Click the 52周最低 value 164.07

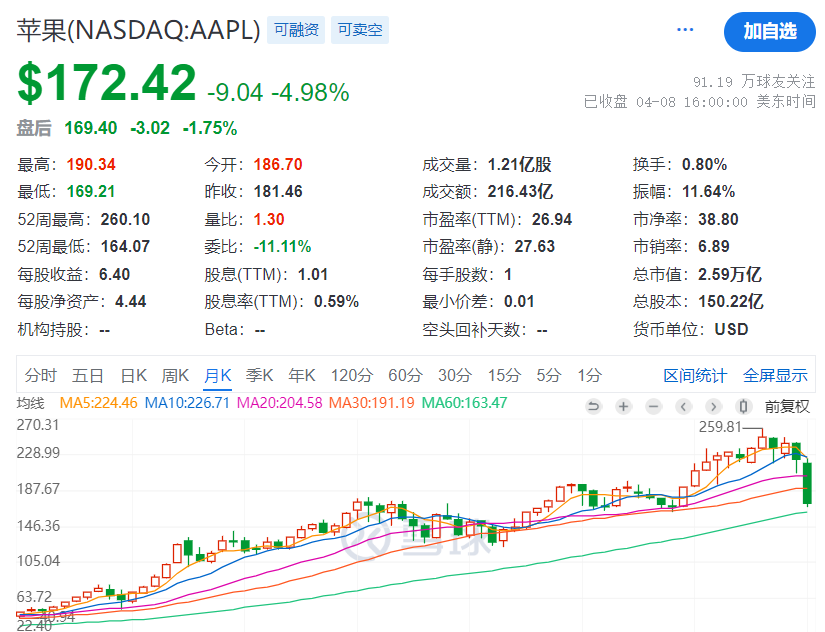coord(125,246)
